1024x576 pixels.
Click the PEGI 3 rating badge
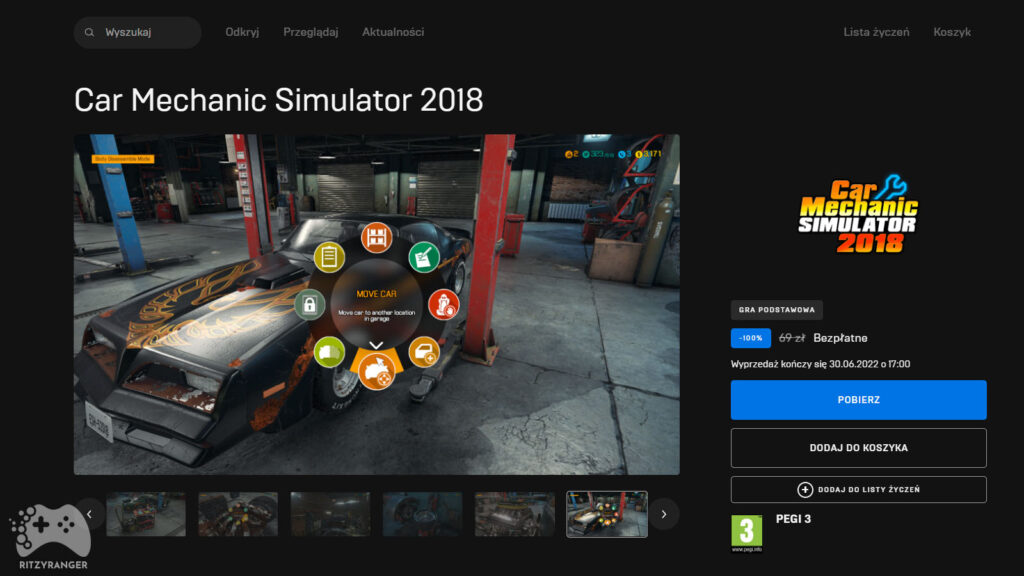pyautogui.click(x=746, y=532)
